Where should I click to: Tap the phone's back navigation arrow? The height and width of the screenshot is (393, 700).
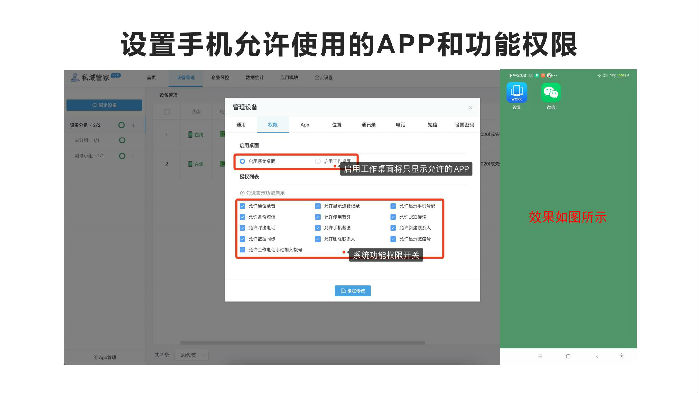[596, 356]
